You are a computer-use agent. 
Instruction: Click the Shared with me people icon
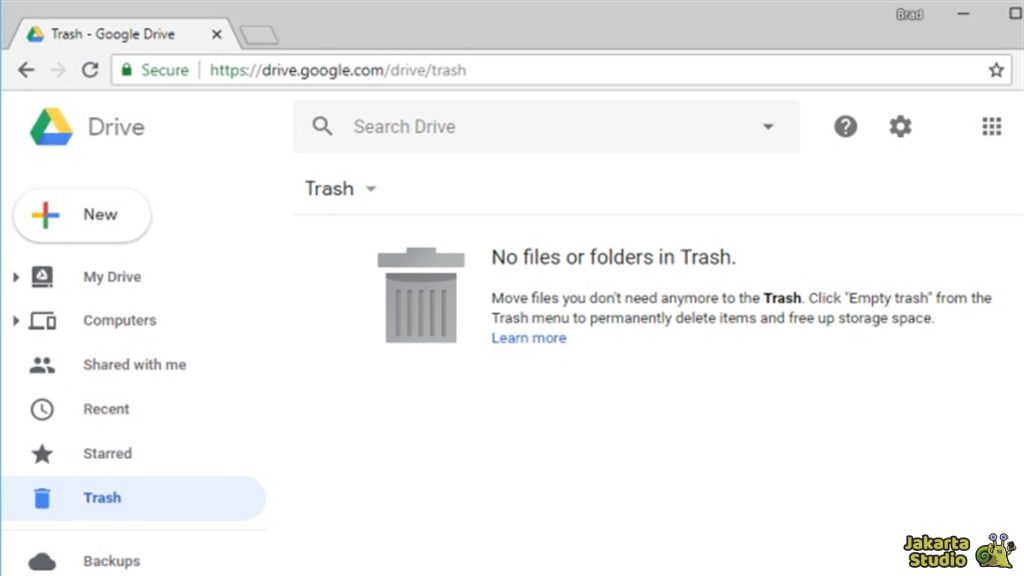[x=42, y=364]
